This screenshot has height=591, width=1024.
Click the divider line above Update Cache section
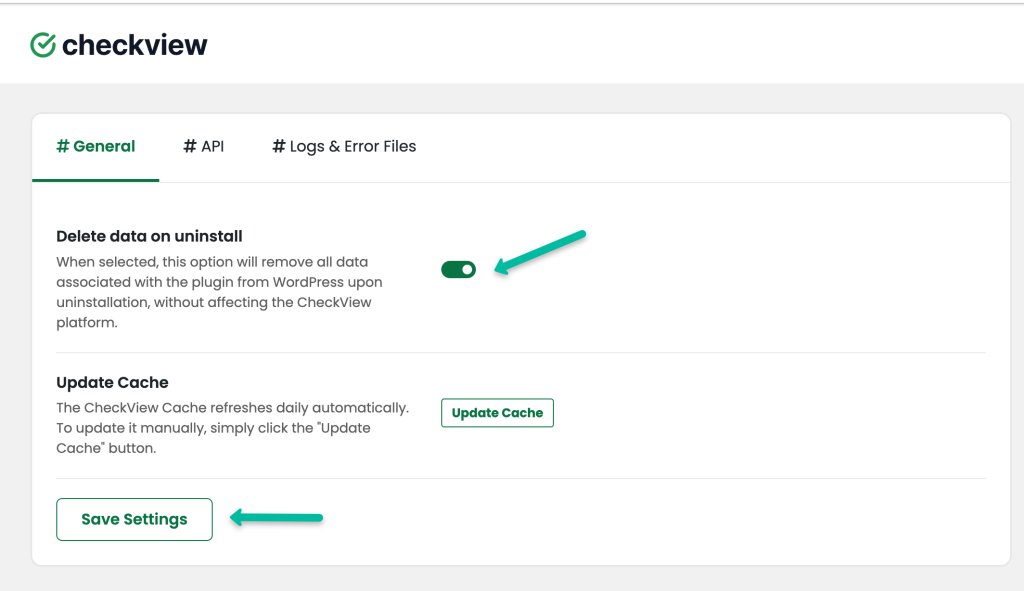pos(520,353)
